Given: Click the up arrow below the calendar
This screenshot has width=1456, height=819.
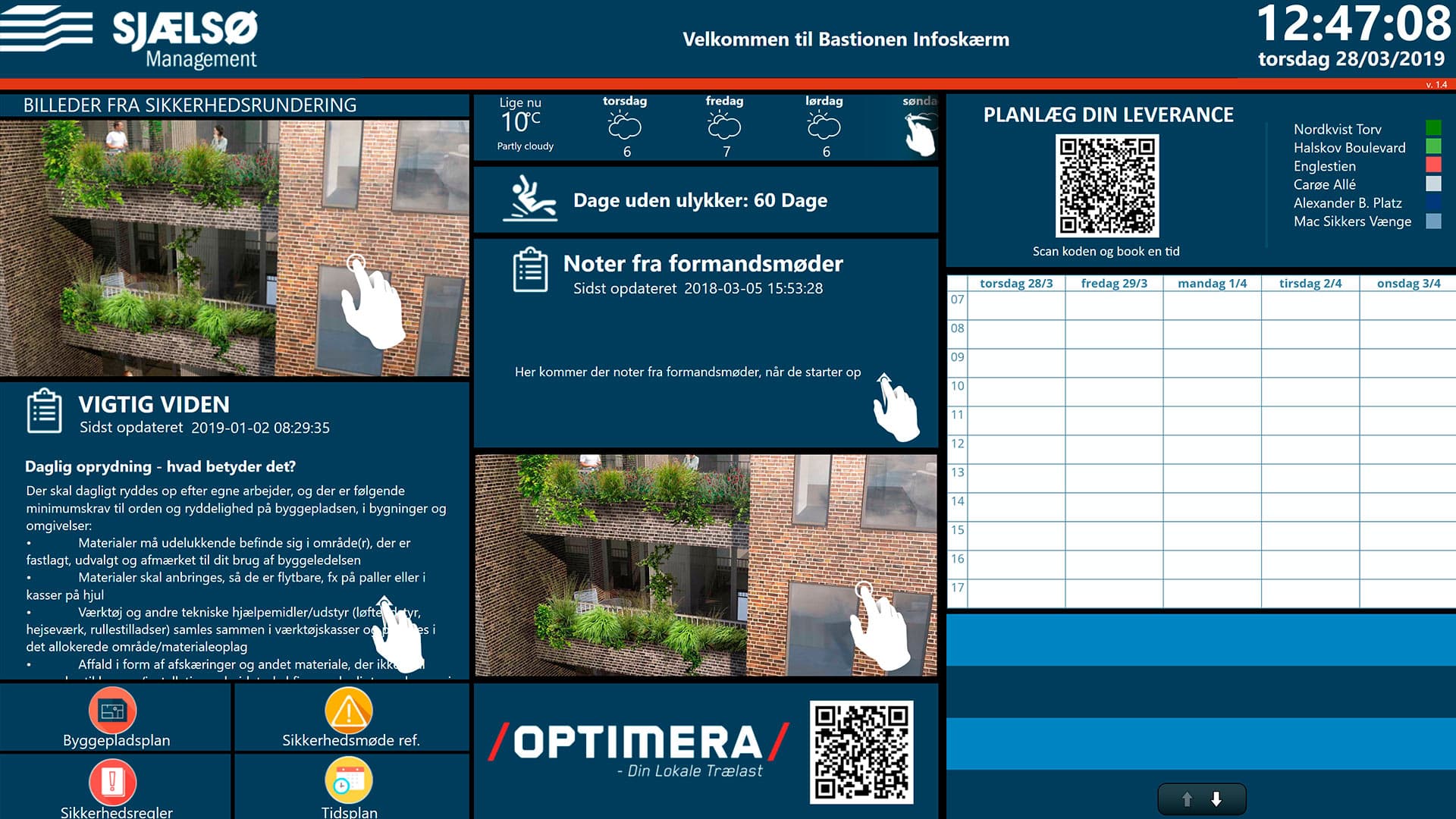Looking at the screenshot, I should (x=1187, y=799).
